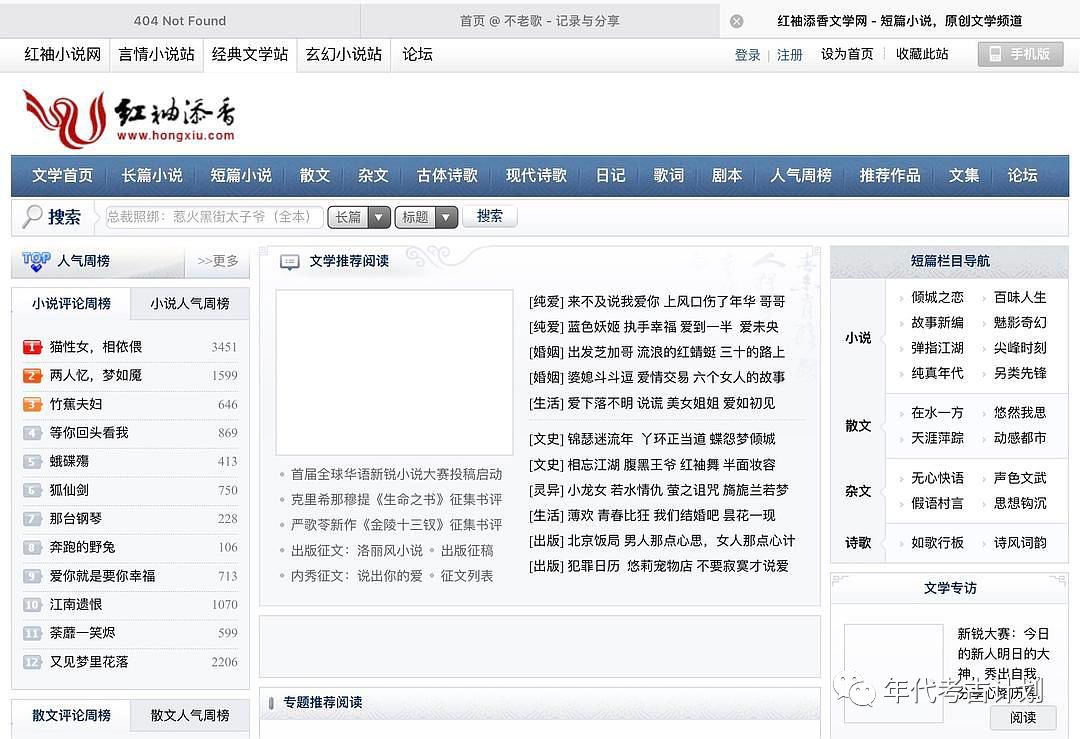Click the speech bubble icon beside 文学推荐阅读
Viewport: 1080px width, 739px height.
coord(290,262)
